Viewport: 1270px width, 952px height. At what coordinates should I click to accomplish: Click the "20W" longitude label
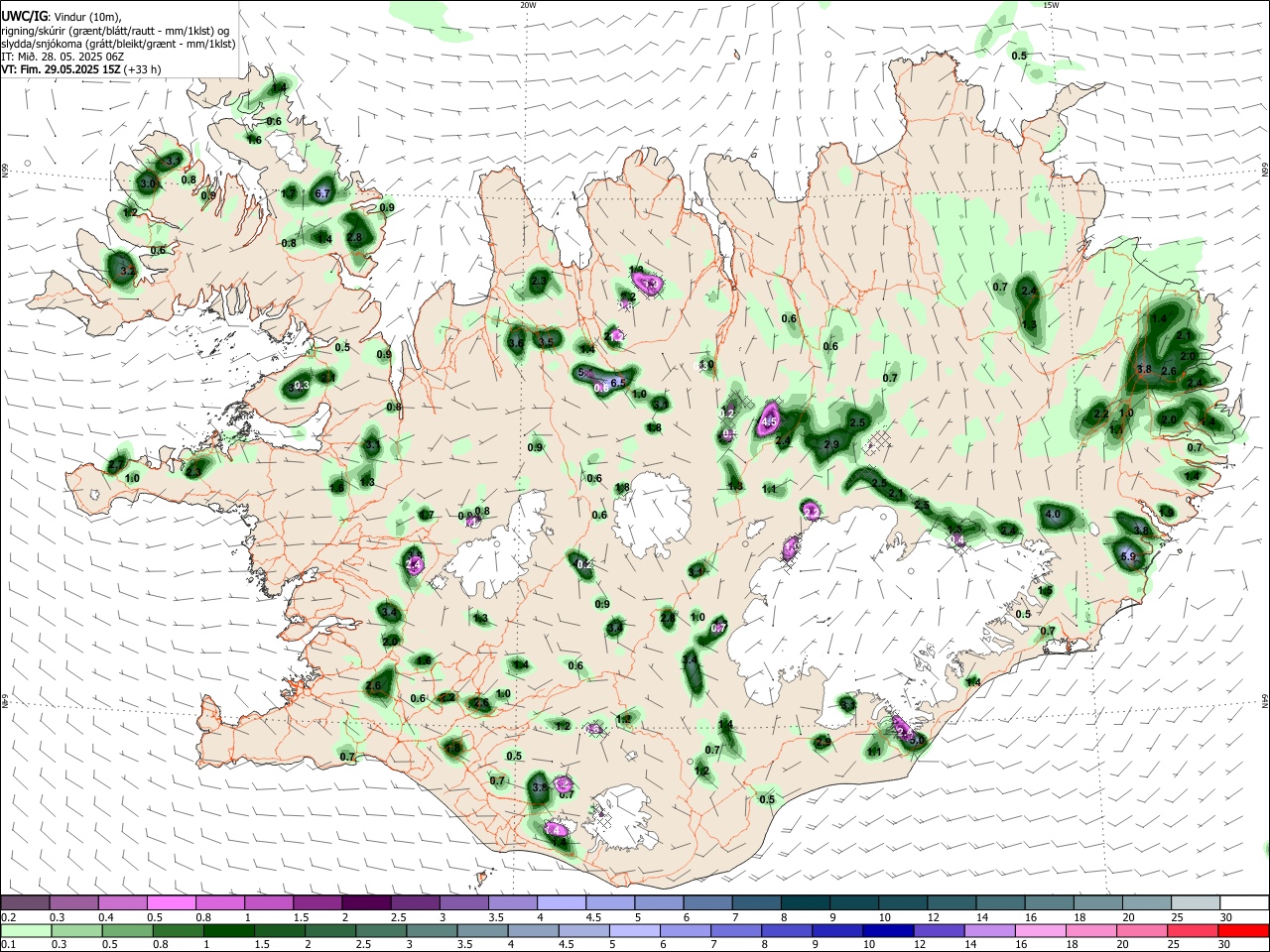pos(528,5)
